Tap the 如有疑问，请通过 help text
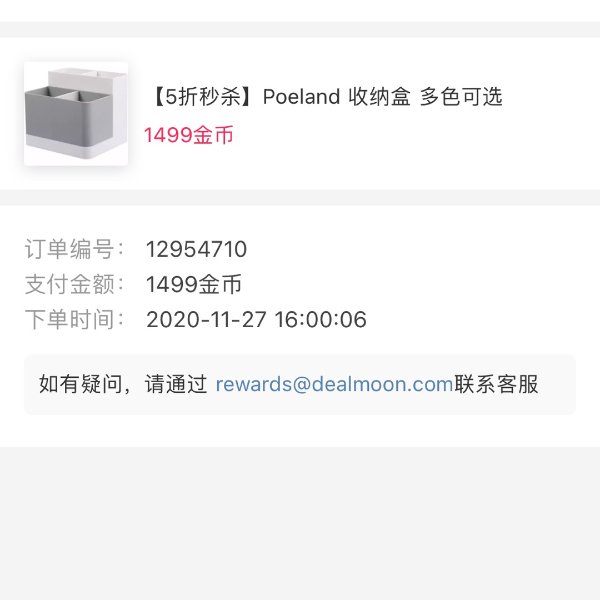 tap(123, 384)
